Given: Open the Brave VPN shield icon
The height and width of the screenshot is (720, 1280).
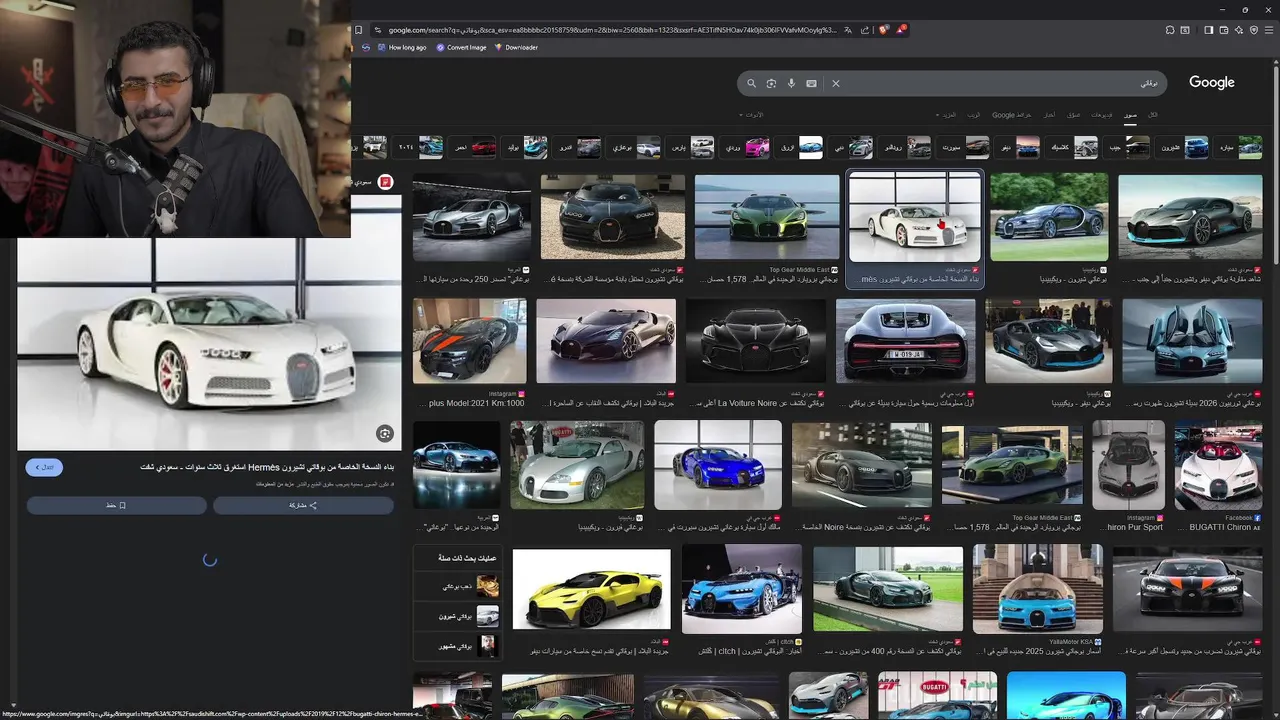Looking at the screenshot, I should 1253,30.
